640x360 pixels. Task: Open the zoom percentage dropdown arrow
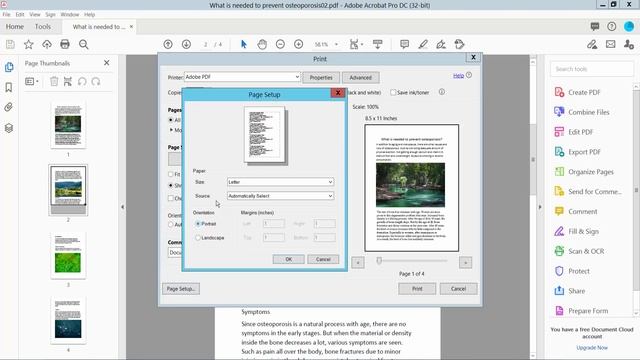(336, 44)
